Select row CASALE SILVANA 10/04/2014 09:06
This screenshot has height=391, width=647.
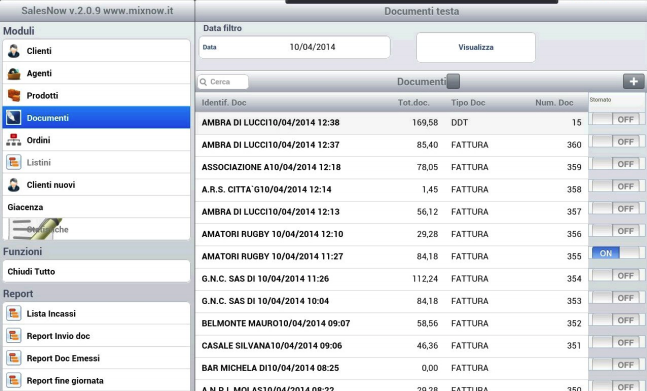392,345
